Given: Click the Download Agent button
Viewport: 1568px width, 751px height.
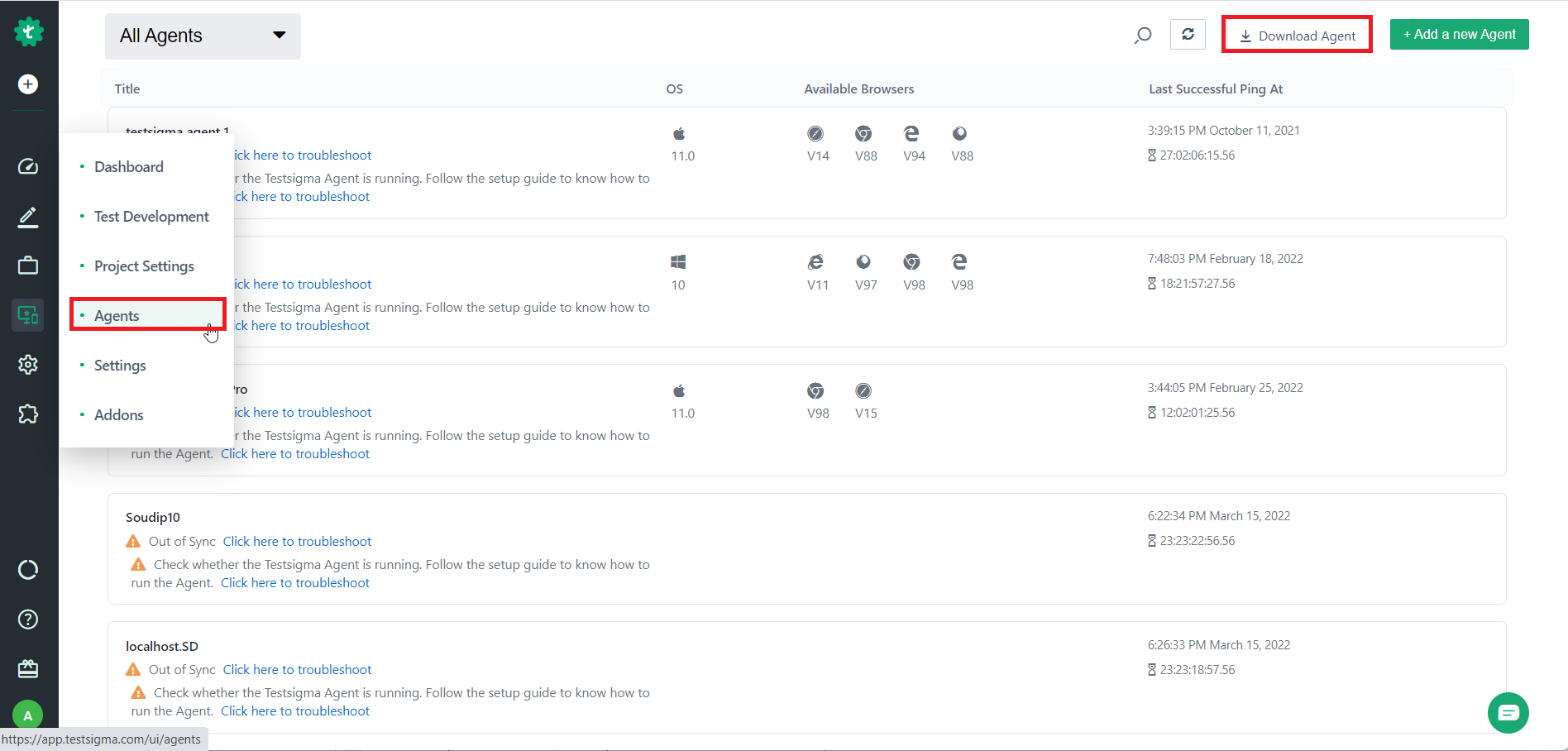Looking at the screenshot, I should click(x=1297, y=36).
